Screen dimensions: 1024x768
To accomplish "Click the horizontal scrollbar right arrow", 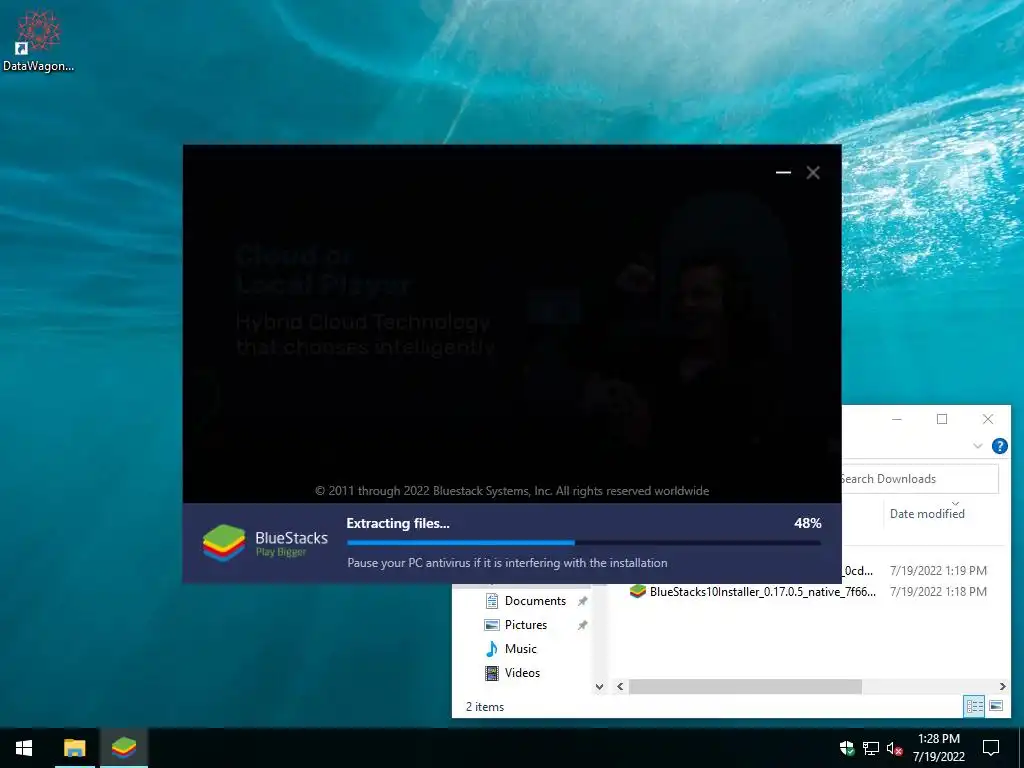I will pos(1002,686).
